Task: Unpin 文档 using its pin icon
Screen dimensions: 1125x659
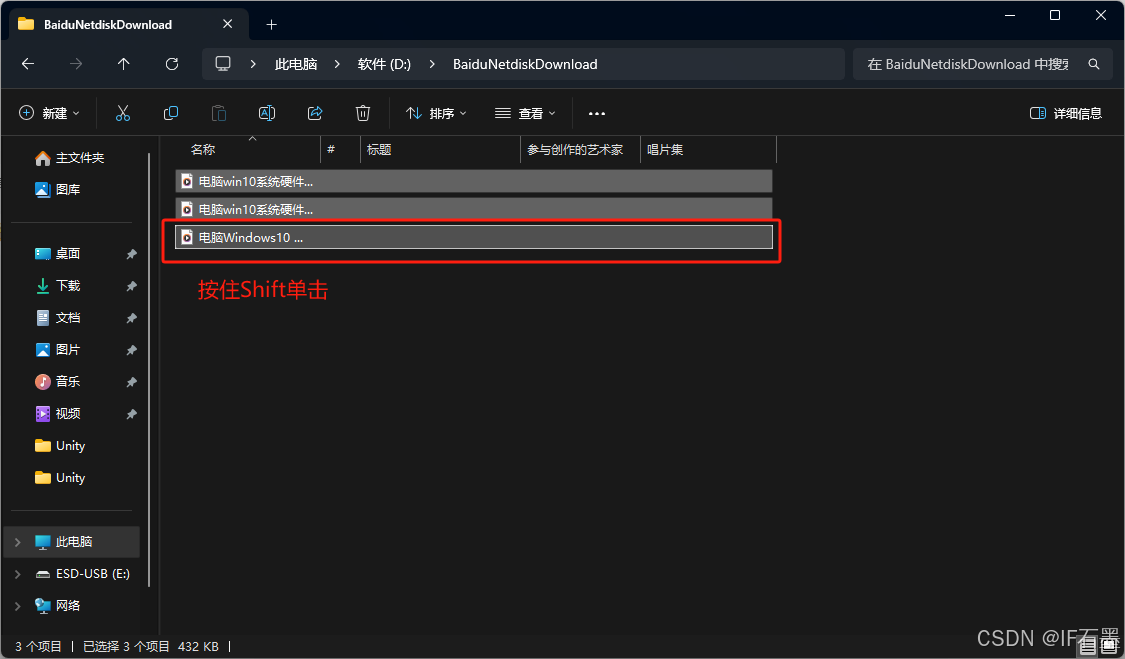Action: click(x=131, y=318)
